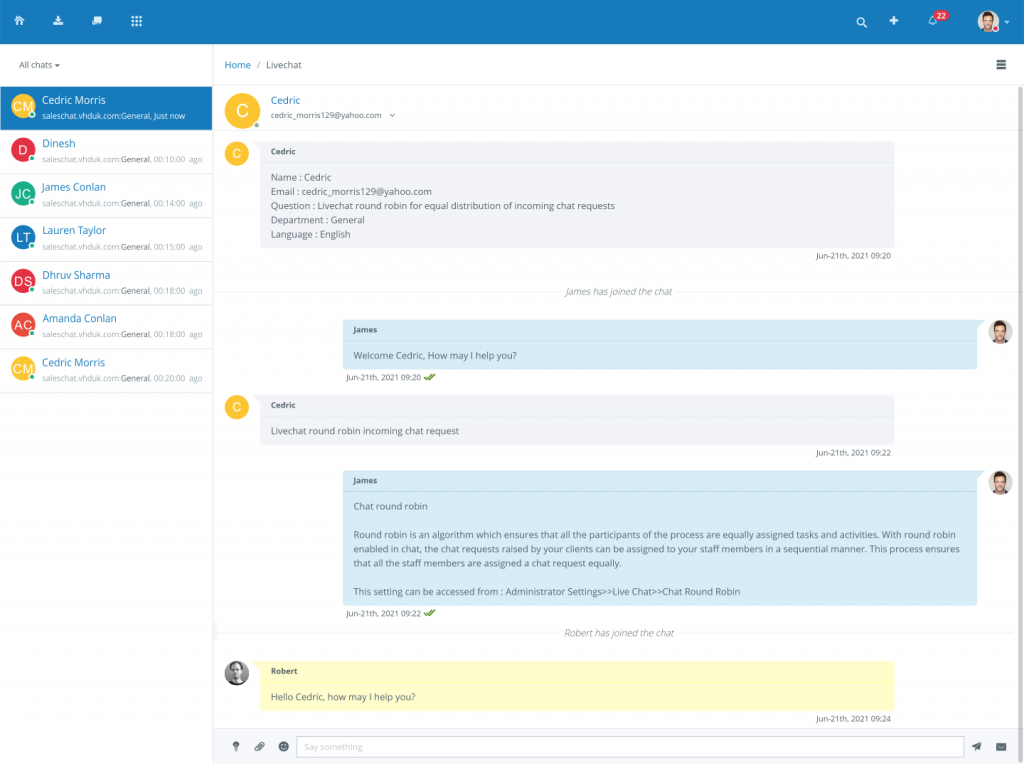Click Cedric's name link in the chat header
The height and width of the screenshot is (766, 1024).
(285, 100)
